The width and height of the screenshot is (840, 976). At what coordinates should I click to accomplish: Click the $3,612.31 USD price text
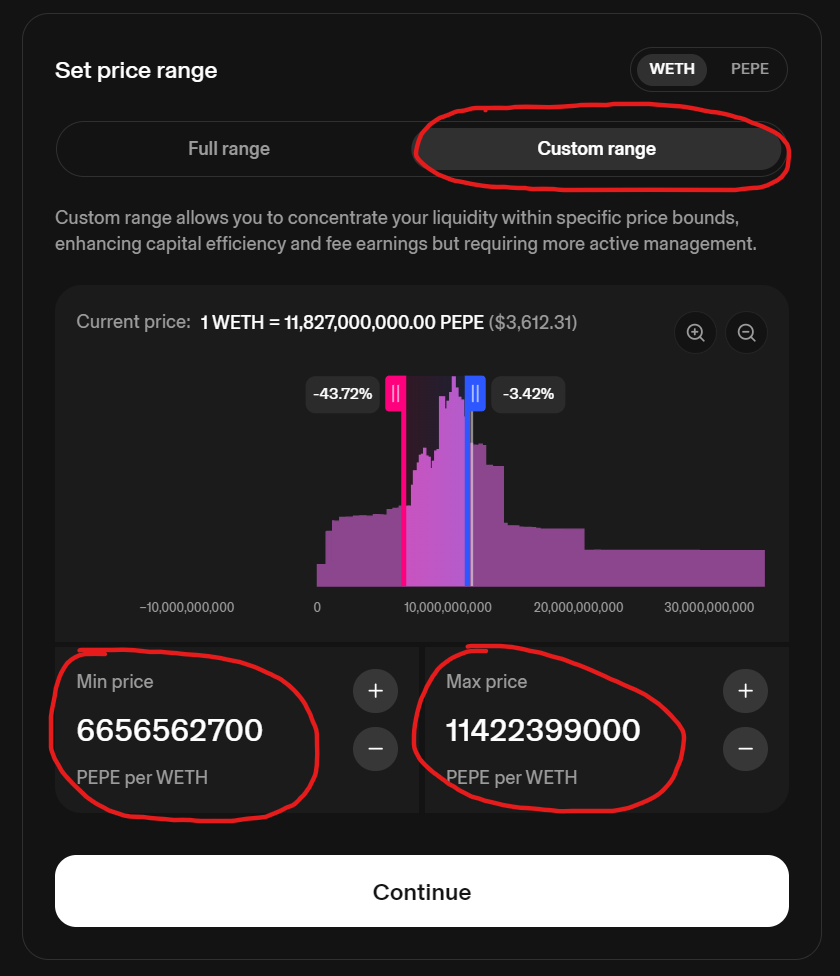533,323
